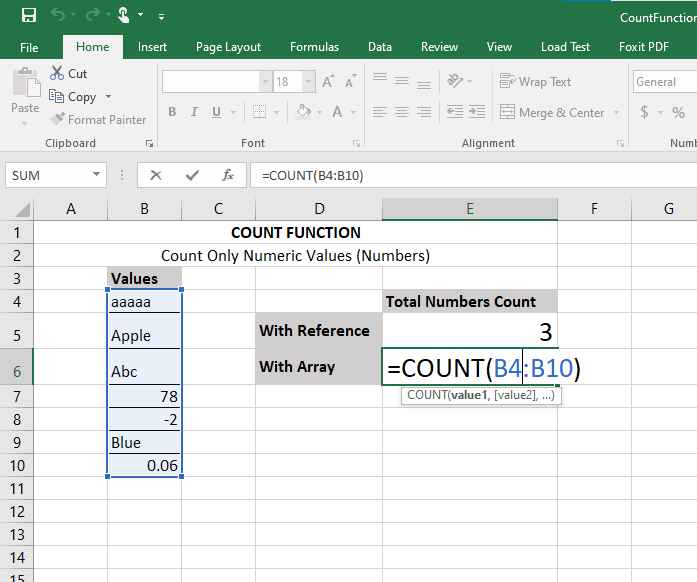The height and width of the screenshot is (582, 697).
Task: Open the font size 18 dropdown
Action: (x=308, y=82)
